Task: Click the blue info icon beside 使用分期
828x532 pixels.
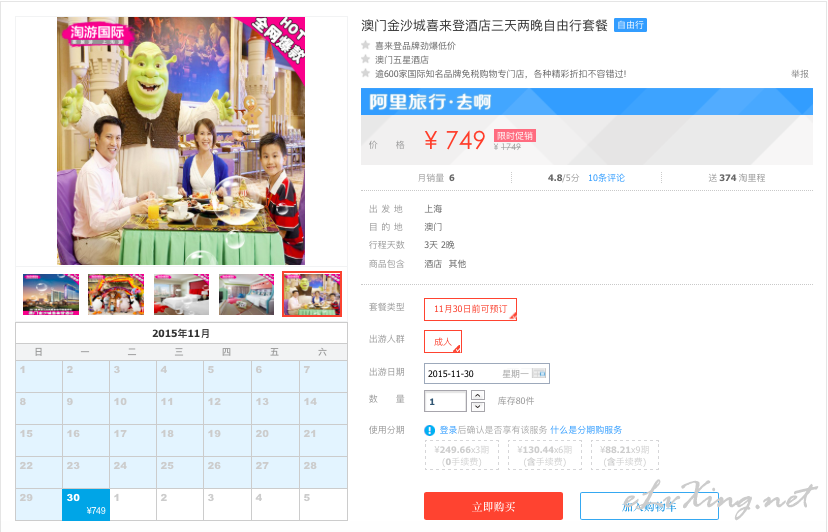Action: [x=430, y=431]
